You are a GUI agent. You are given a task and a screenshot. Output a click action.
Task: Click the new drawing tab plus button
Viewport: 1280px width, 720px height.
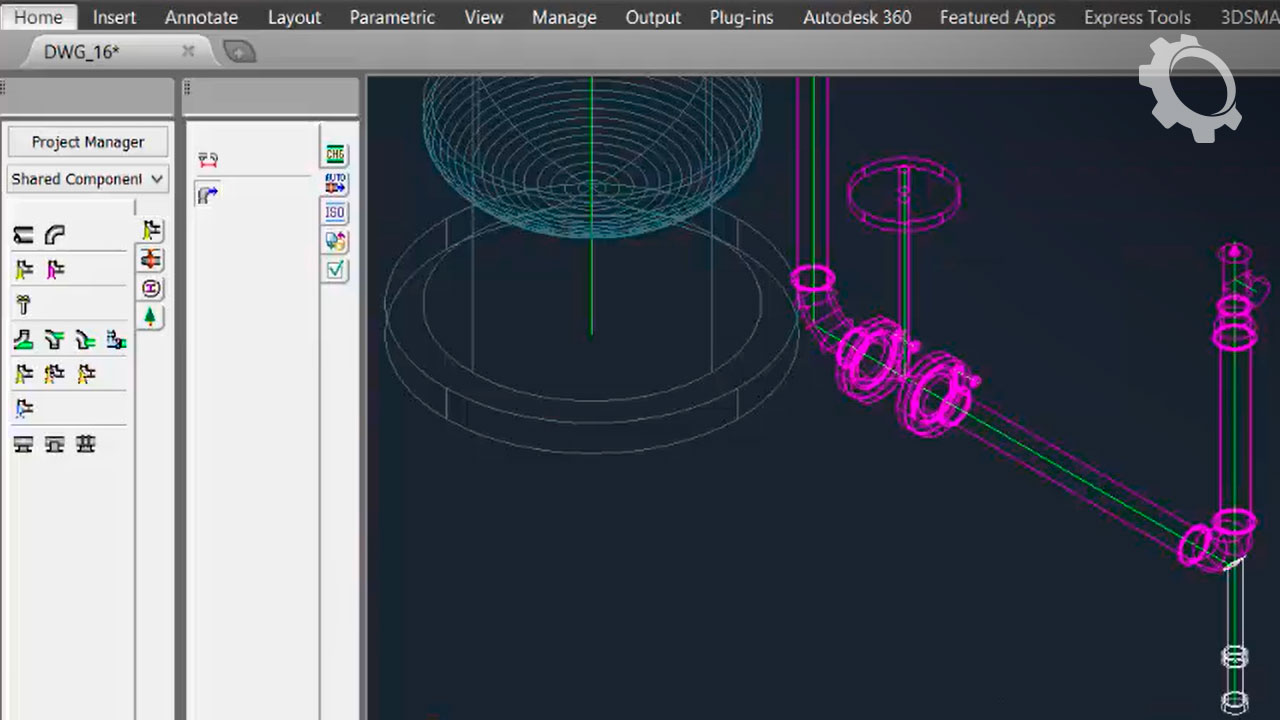click(x=239, y=52)
